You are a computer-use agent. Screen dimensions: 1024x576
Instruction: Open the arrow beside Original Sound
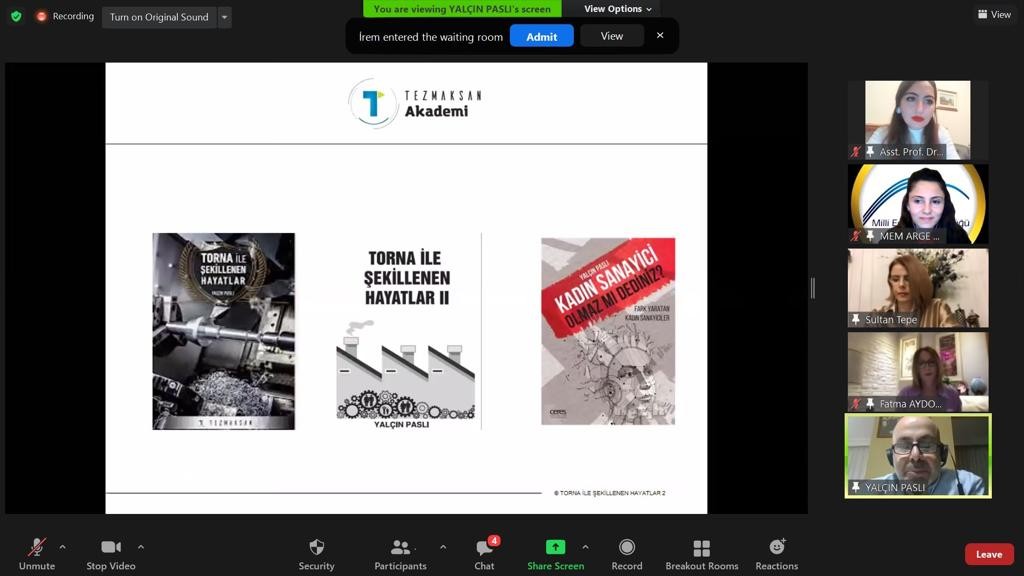224,17
